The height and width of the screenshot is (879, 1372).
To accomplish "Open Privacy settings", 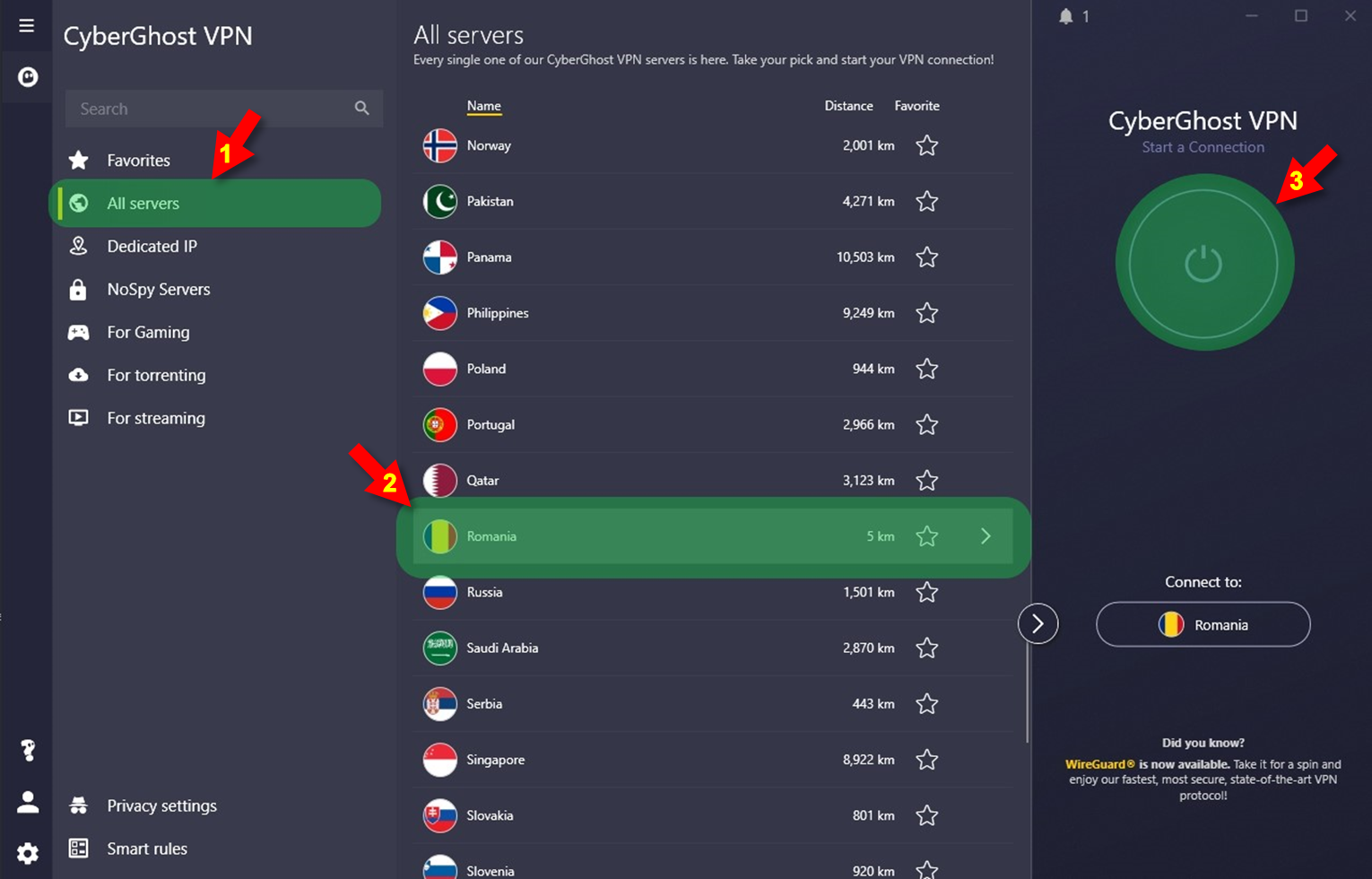I will [161, 805].
